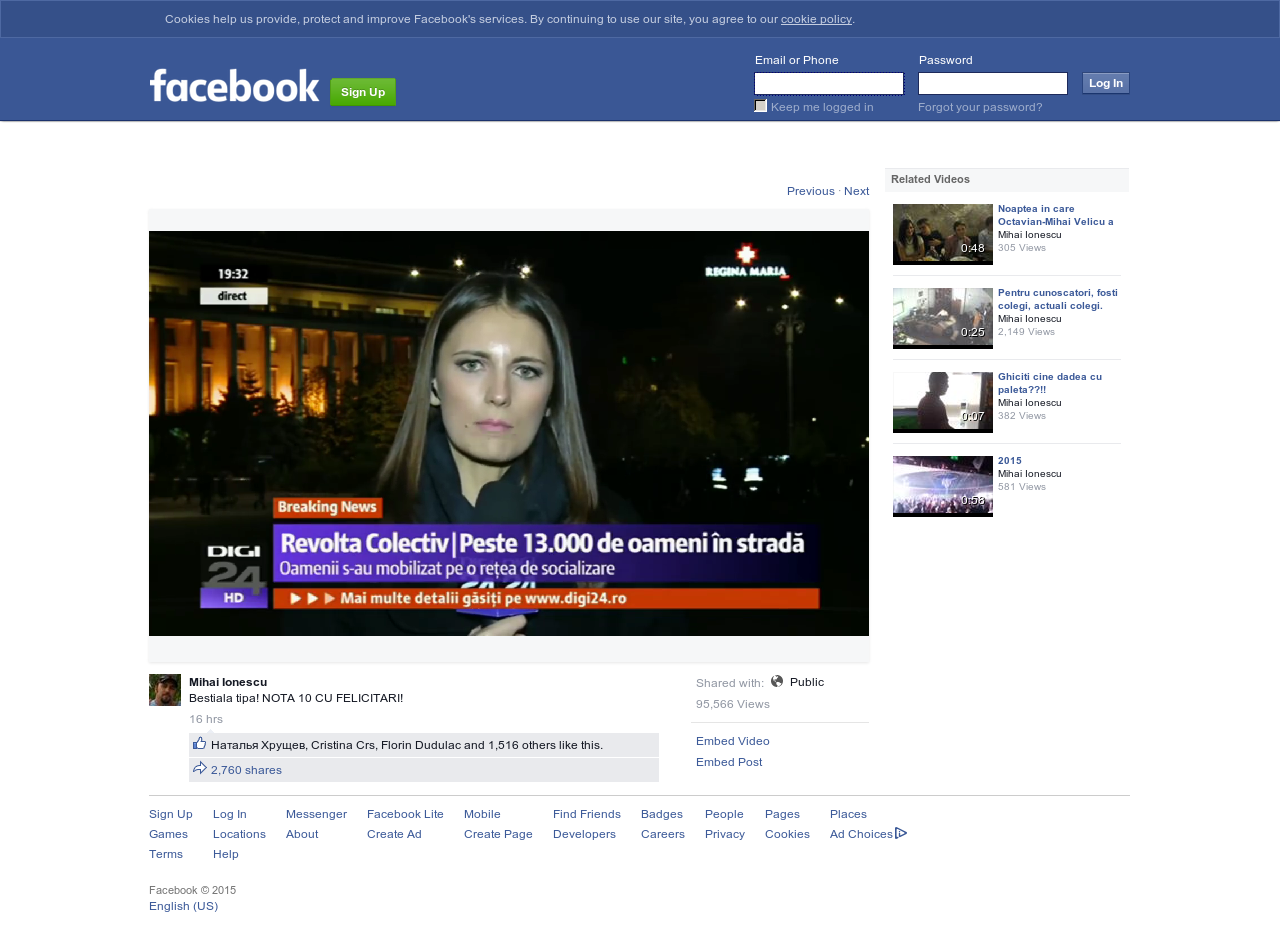Click the likes summary text

coord(407,745)
